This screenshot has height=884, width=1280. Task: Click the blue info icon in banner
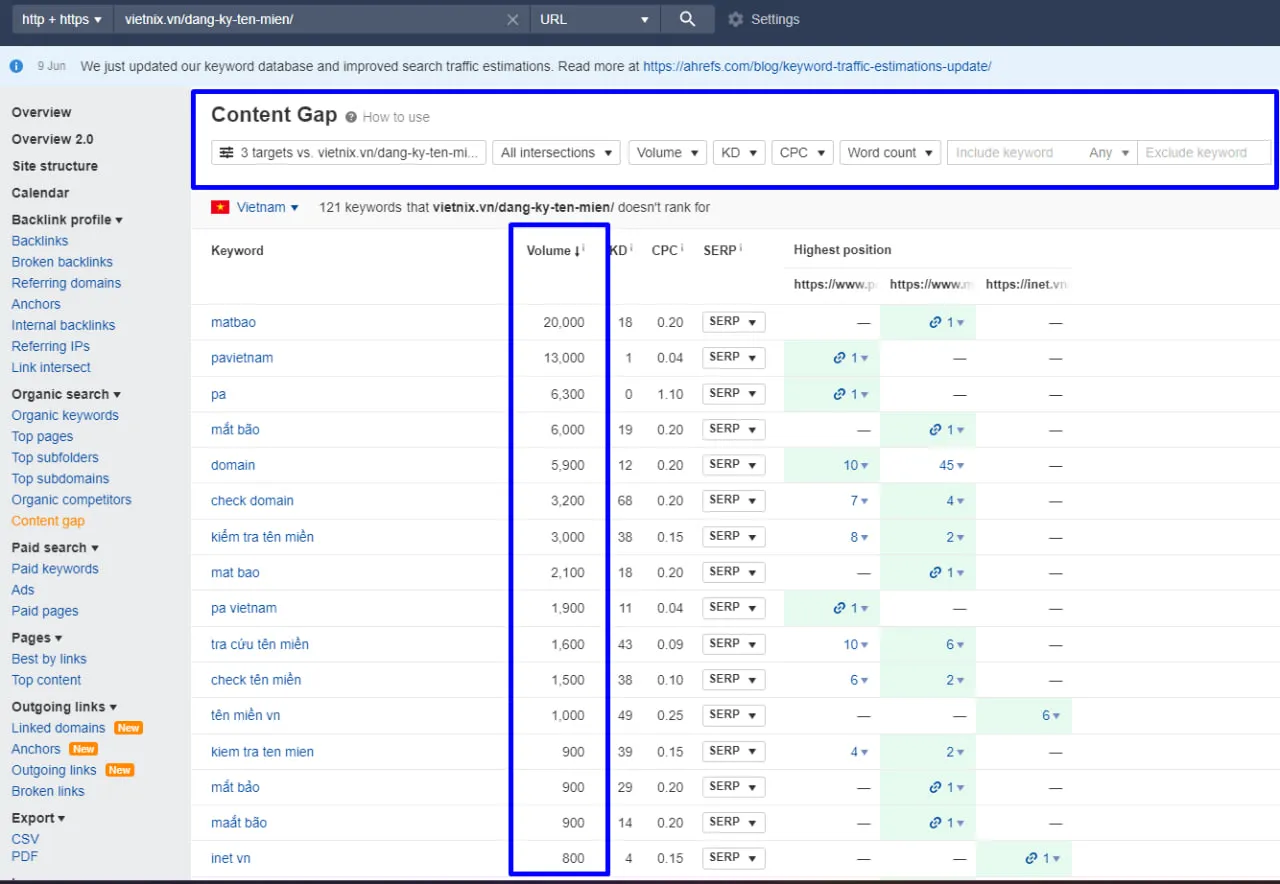16,66
